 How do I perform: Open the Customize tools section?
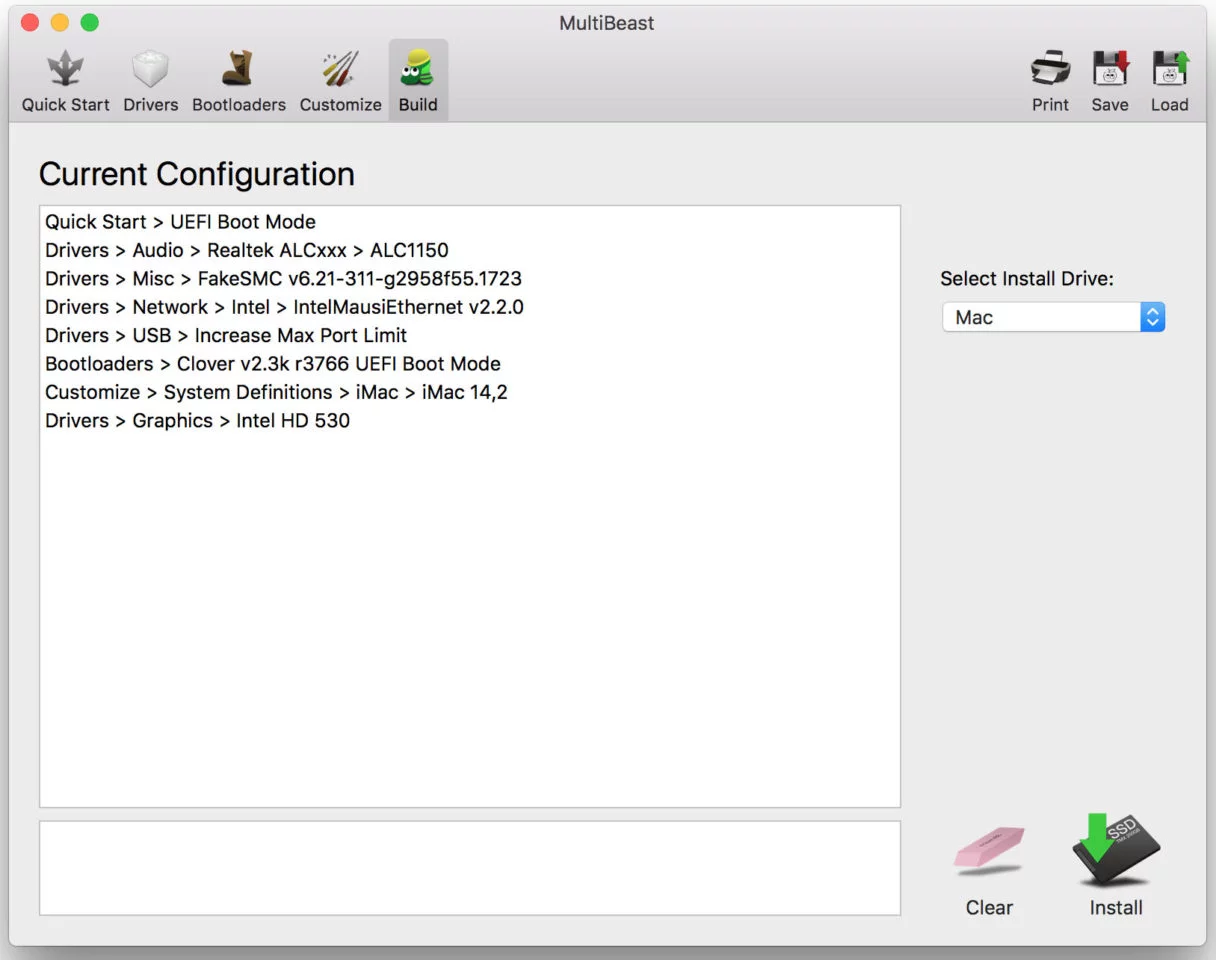[x=340, y=81]
